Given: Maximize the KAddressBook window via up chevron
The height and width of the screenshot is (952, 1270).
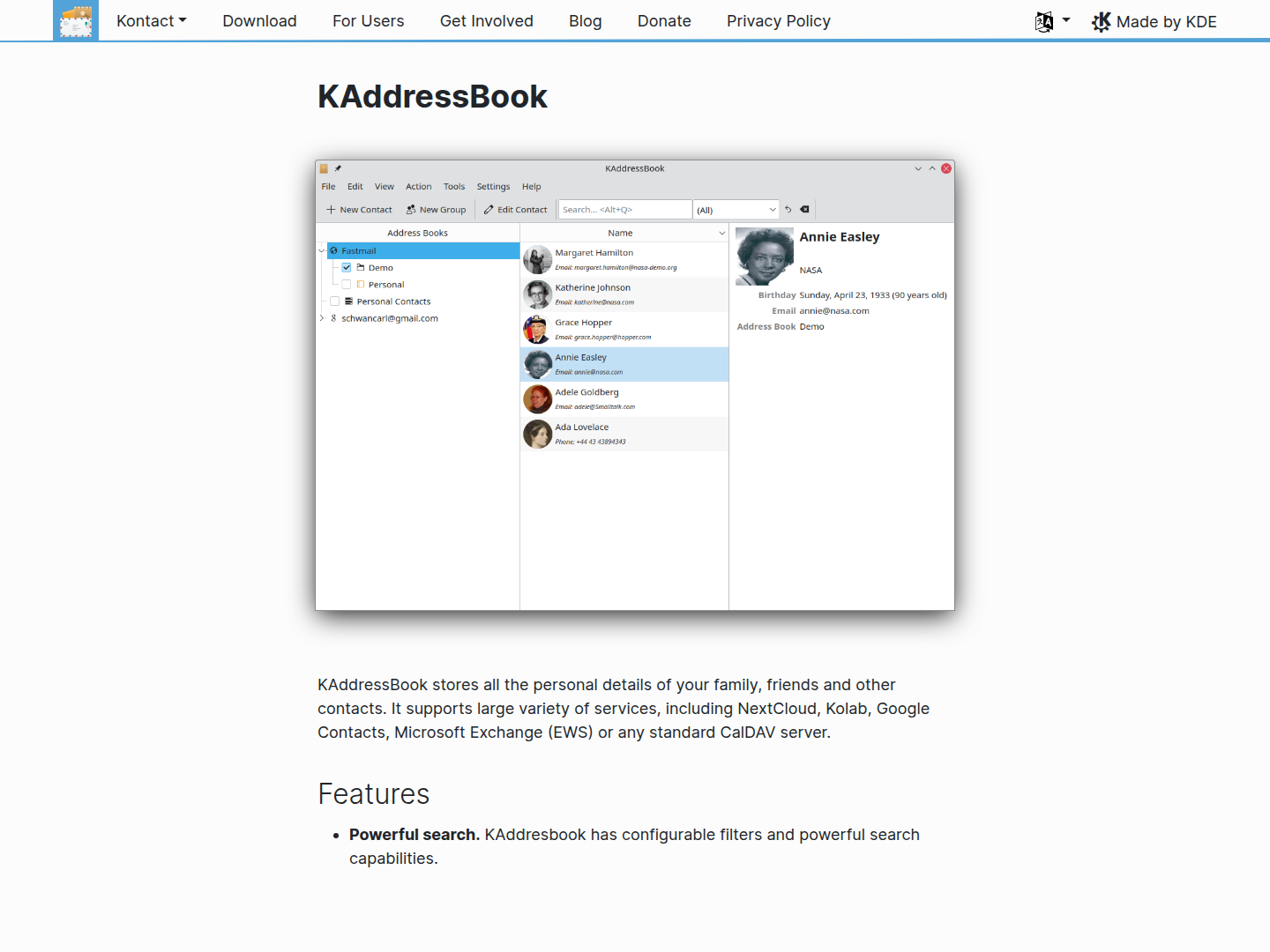Looking at the screenshot, I should pyautogui.click(x=932, y=168).
